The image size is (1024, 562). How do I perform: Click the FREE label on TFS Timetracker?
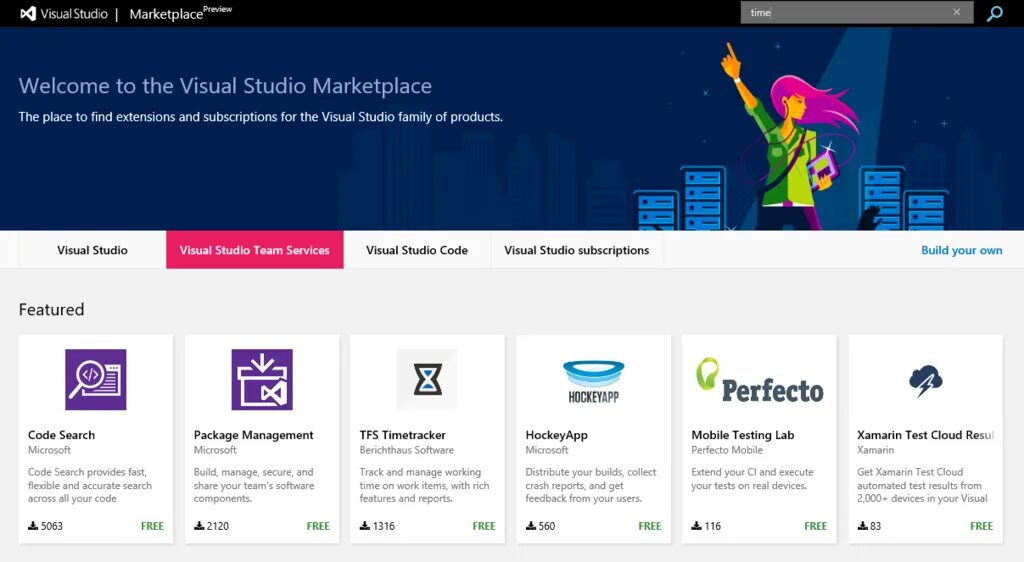tap(484, 525)
